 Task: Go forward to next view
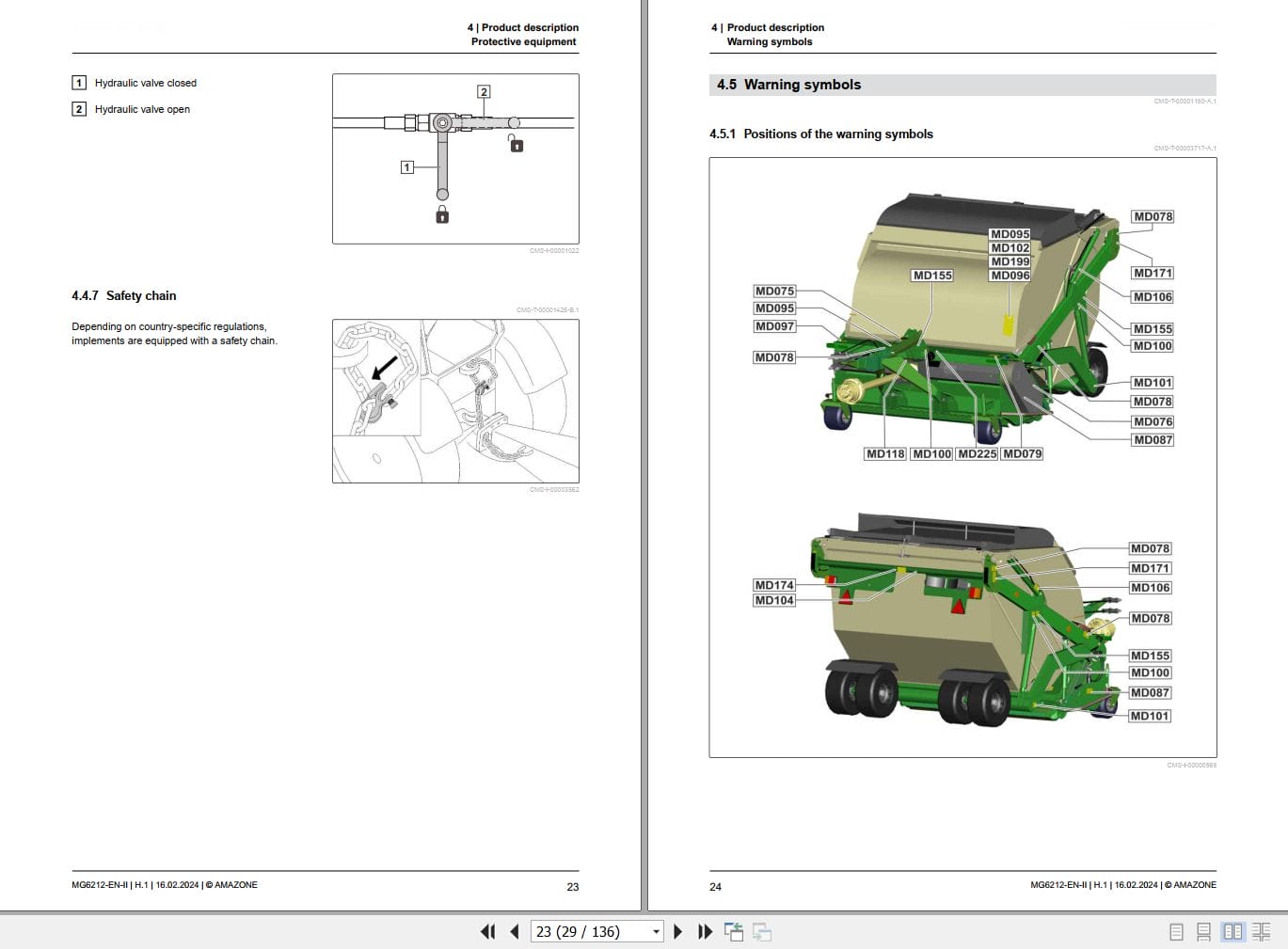[762, 932]
